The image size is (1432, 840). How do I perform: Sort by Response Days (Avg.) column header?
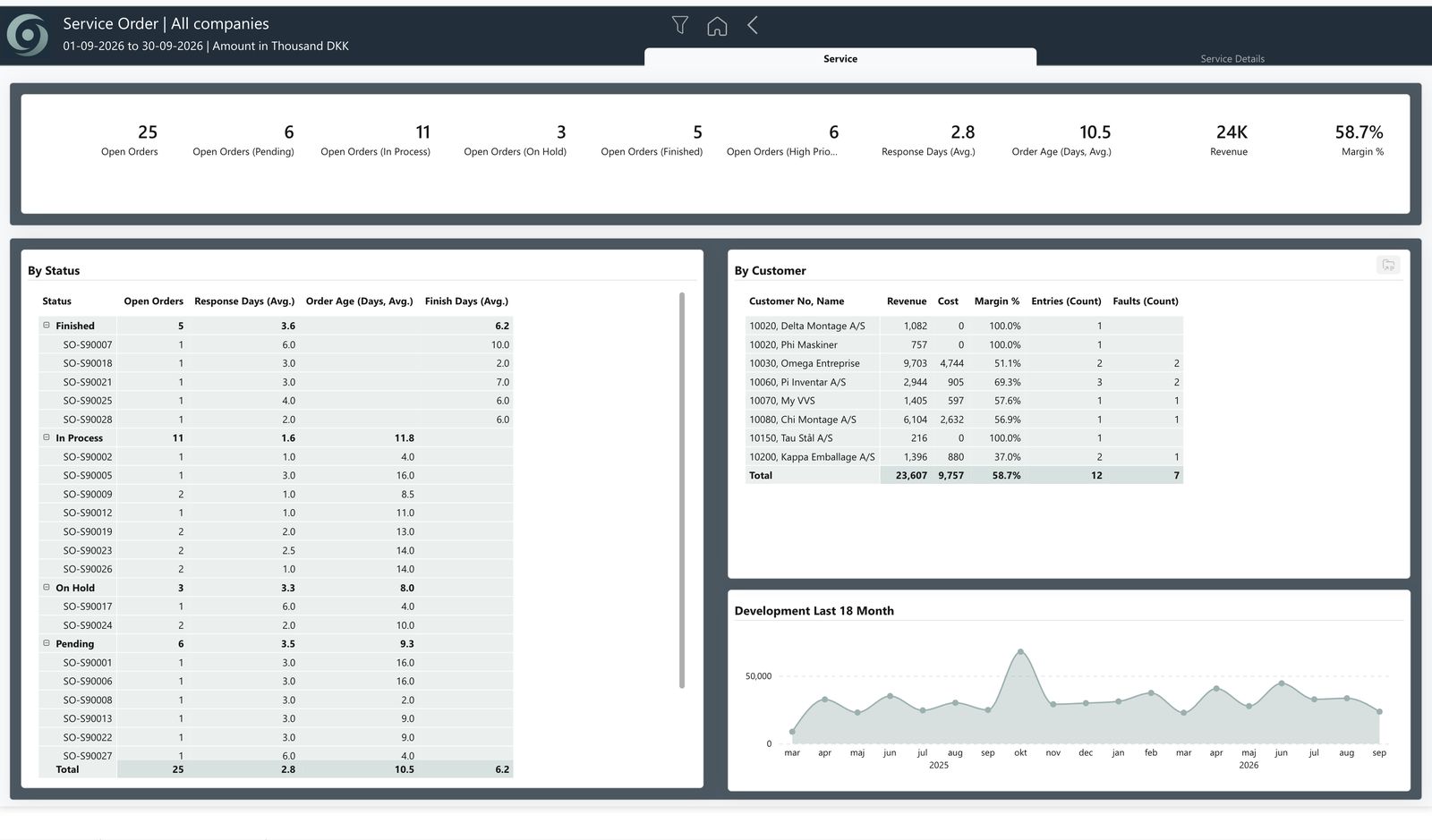[244, 301]
